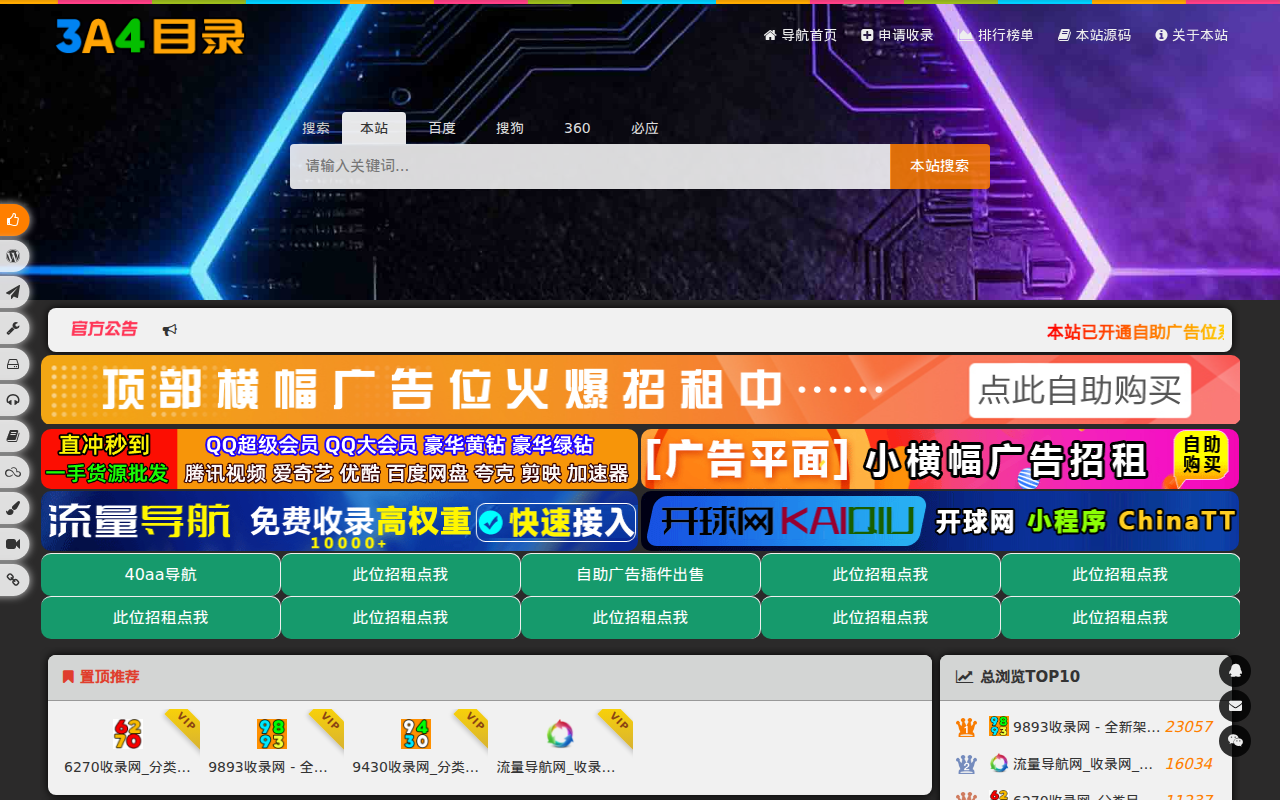1280x800 pixels.
Task: Switch to the 百度 search tab
Action: [441, 128]
